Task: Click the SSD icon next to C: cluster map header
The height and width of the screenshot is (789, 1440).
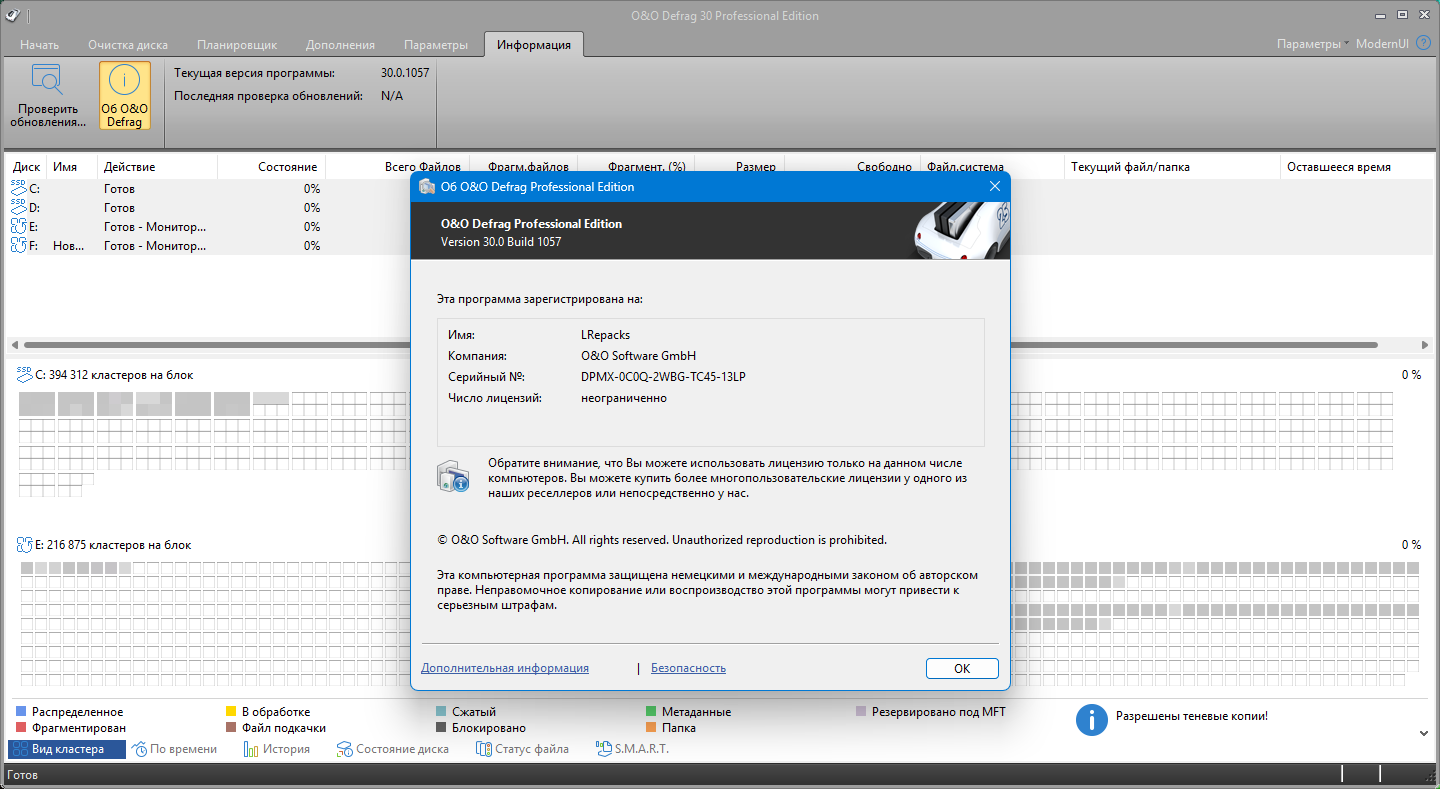Action: (x=25, y=374)
